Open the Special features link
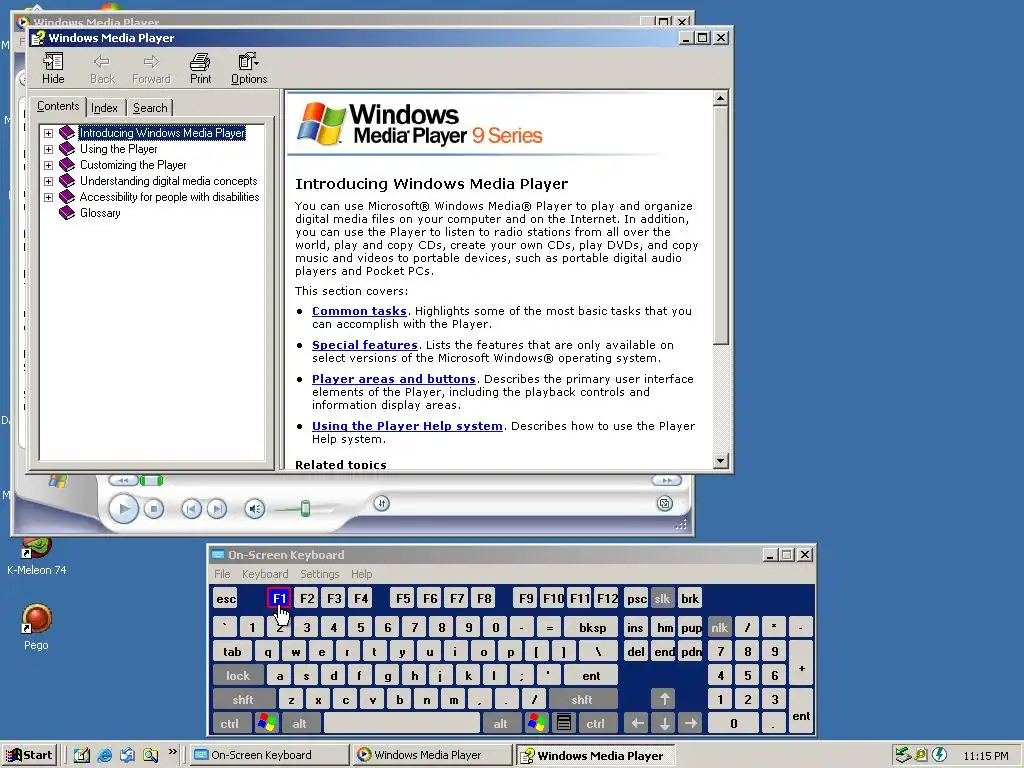Viewport: 1024px width, 768px height. [x=364, y=345]
